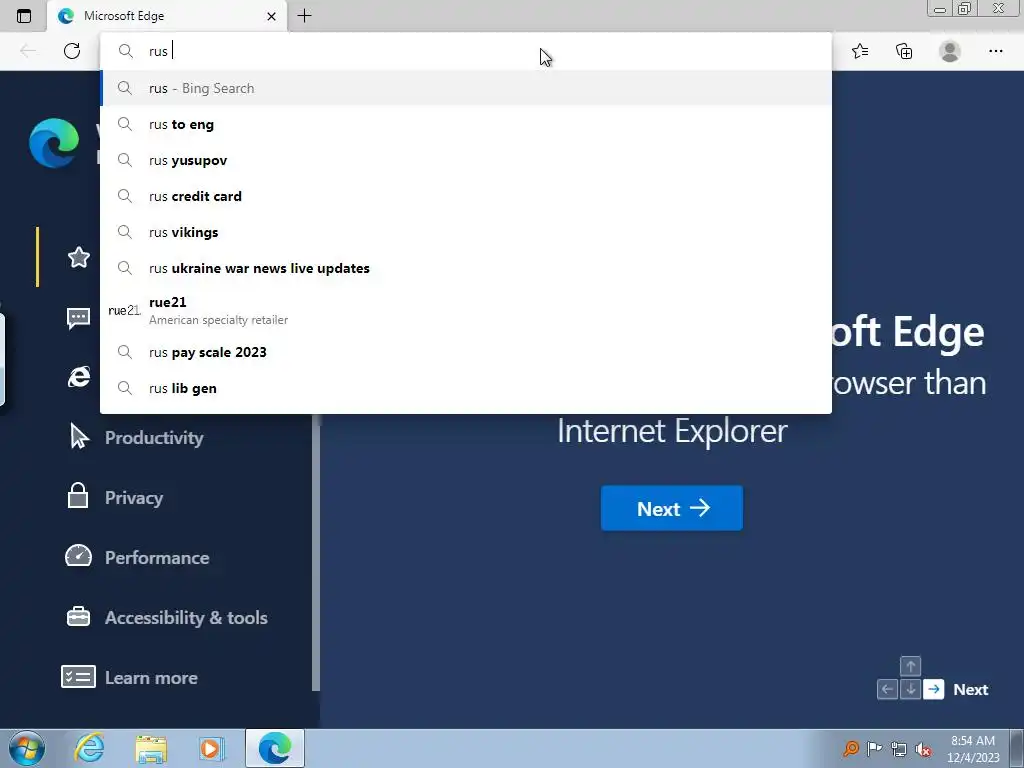Click the Refresh page icon
1024x768 pixels.
coord(72,51)
